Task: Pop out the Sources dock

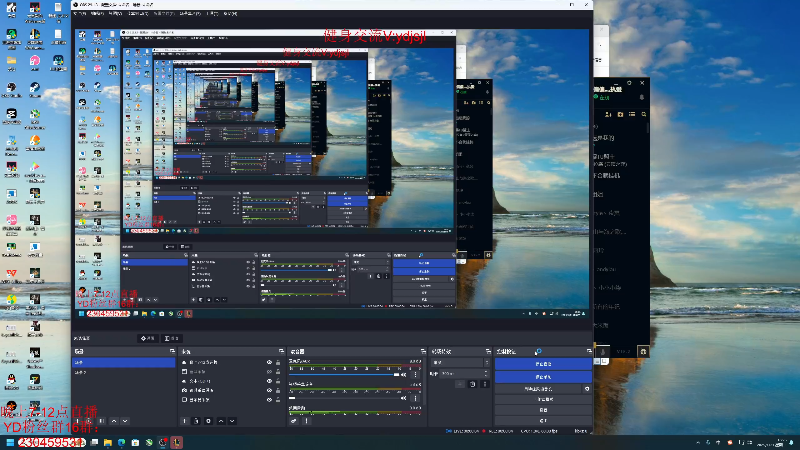Action: coord(281,352)
